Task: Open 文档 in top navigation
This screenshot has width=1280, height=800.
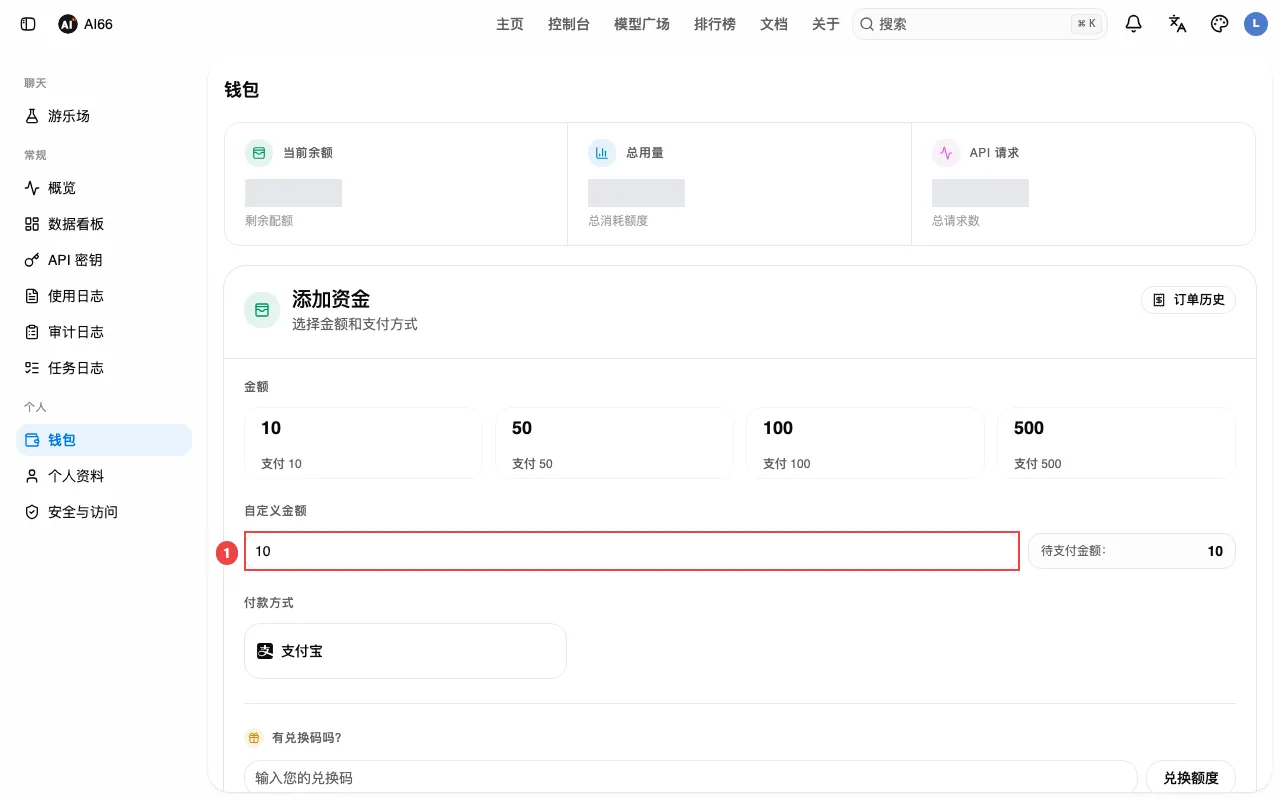Action: tap(774, 24)
